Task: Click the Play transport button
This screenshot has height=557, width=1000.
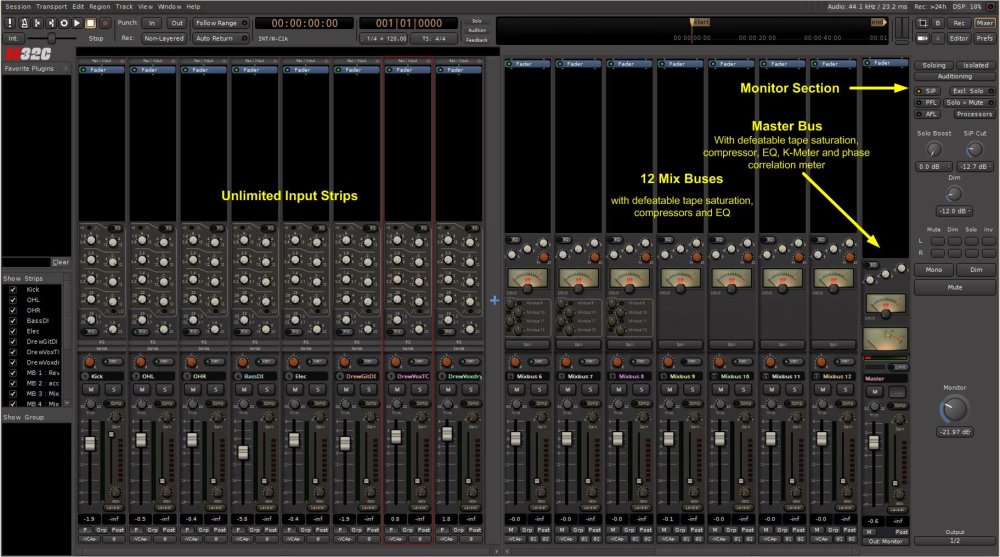Action: [77, 22]
